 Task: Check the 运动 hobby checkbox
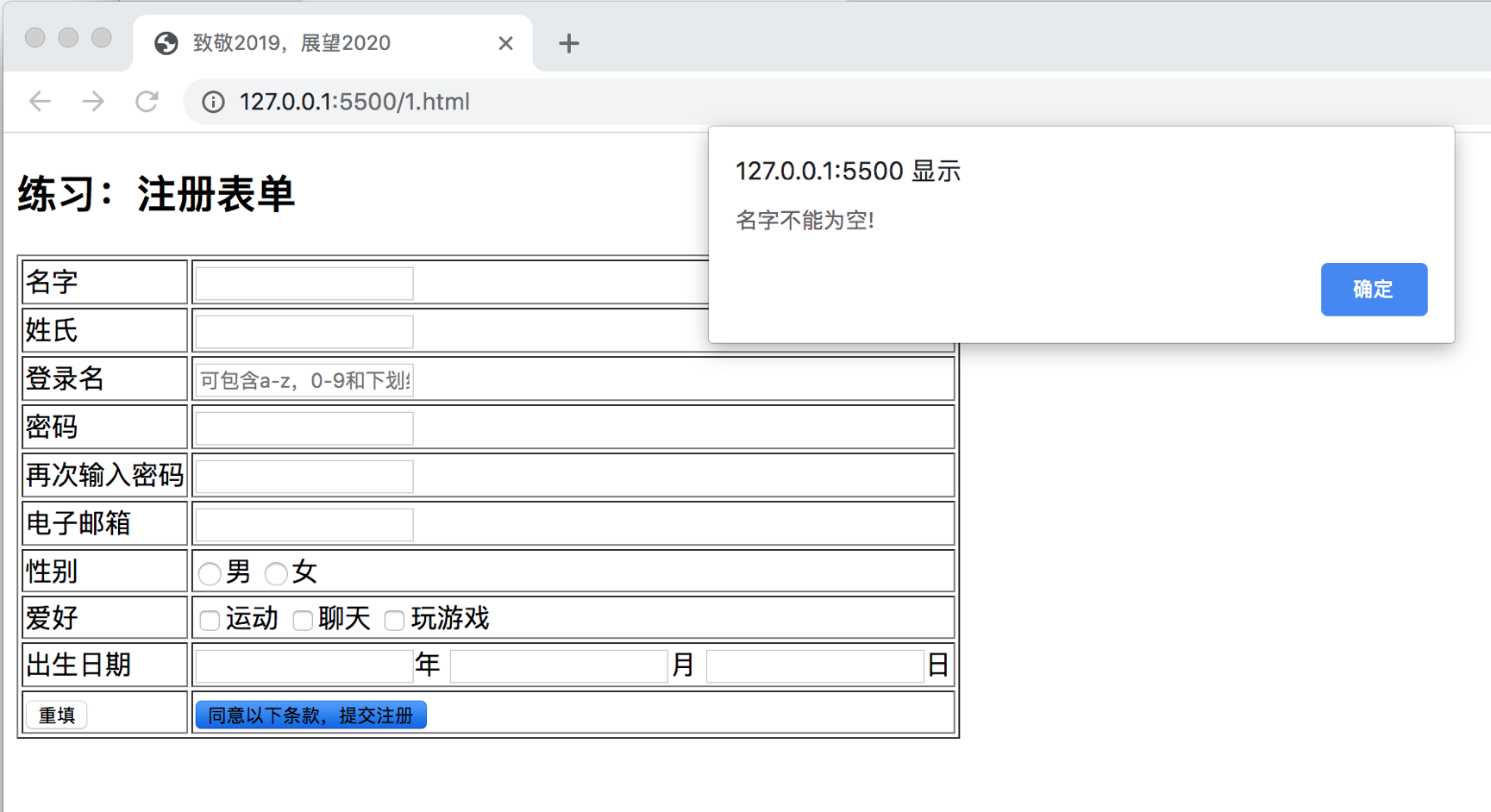[210, 620]
